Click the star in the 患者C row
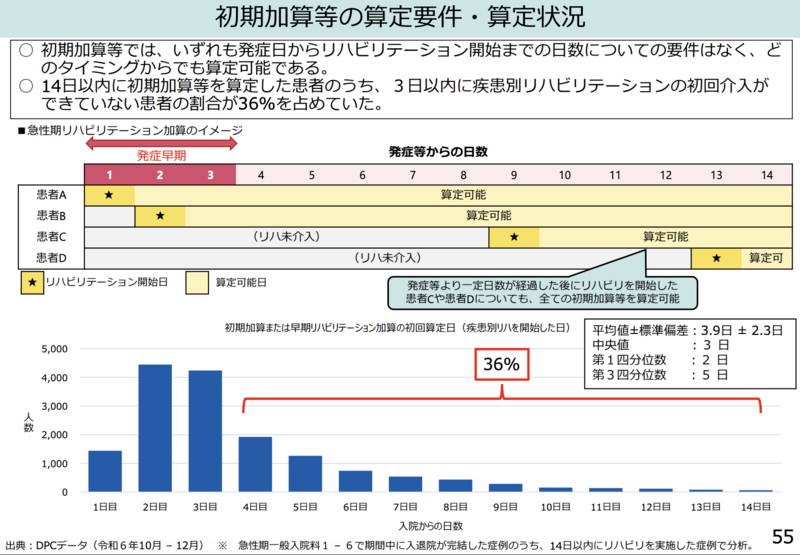This screenshot has height=555, width=800. click(514, 237)
